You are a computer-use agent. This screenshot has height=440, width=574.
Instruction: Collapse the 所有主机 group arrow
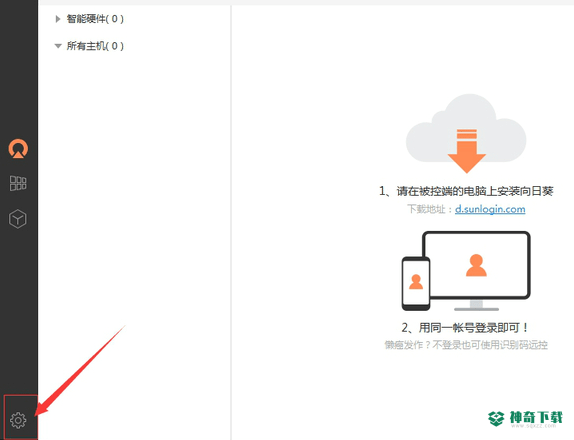pos(58,46)
